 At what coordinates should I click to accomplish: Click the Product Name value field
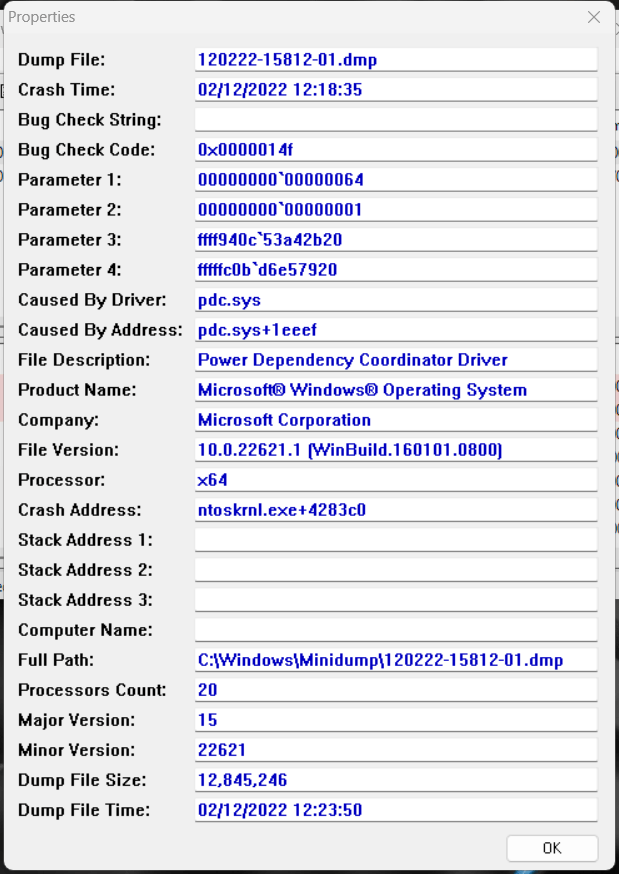pyautogui.click(x=396, y=390)
